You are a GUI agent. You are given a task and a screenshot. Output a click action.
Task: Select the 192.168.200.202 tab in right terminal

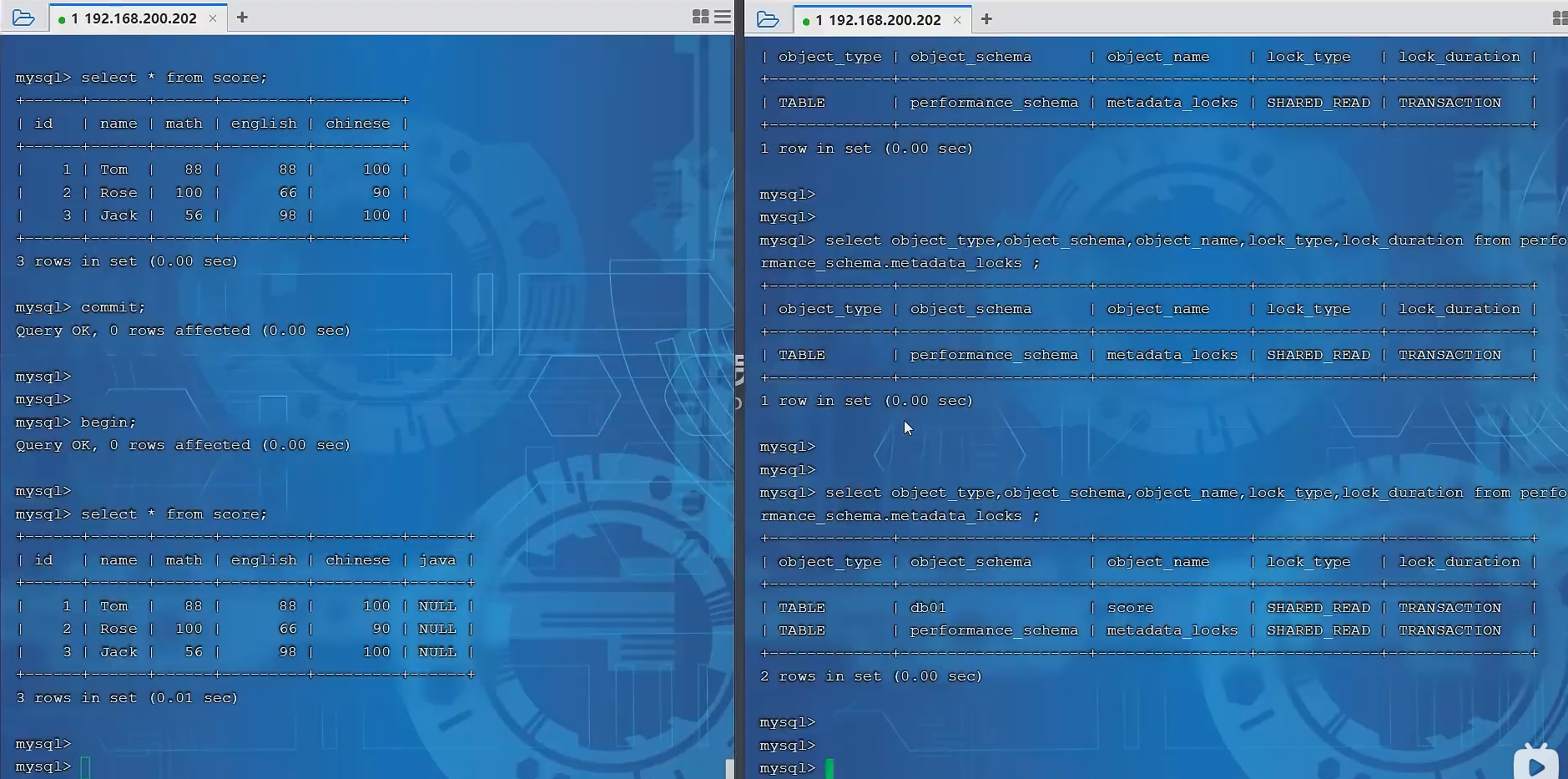click(x=878, y=20)
